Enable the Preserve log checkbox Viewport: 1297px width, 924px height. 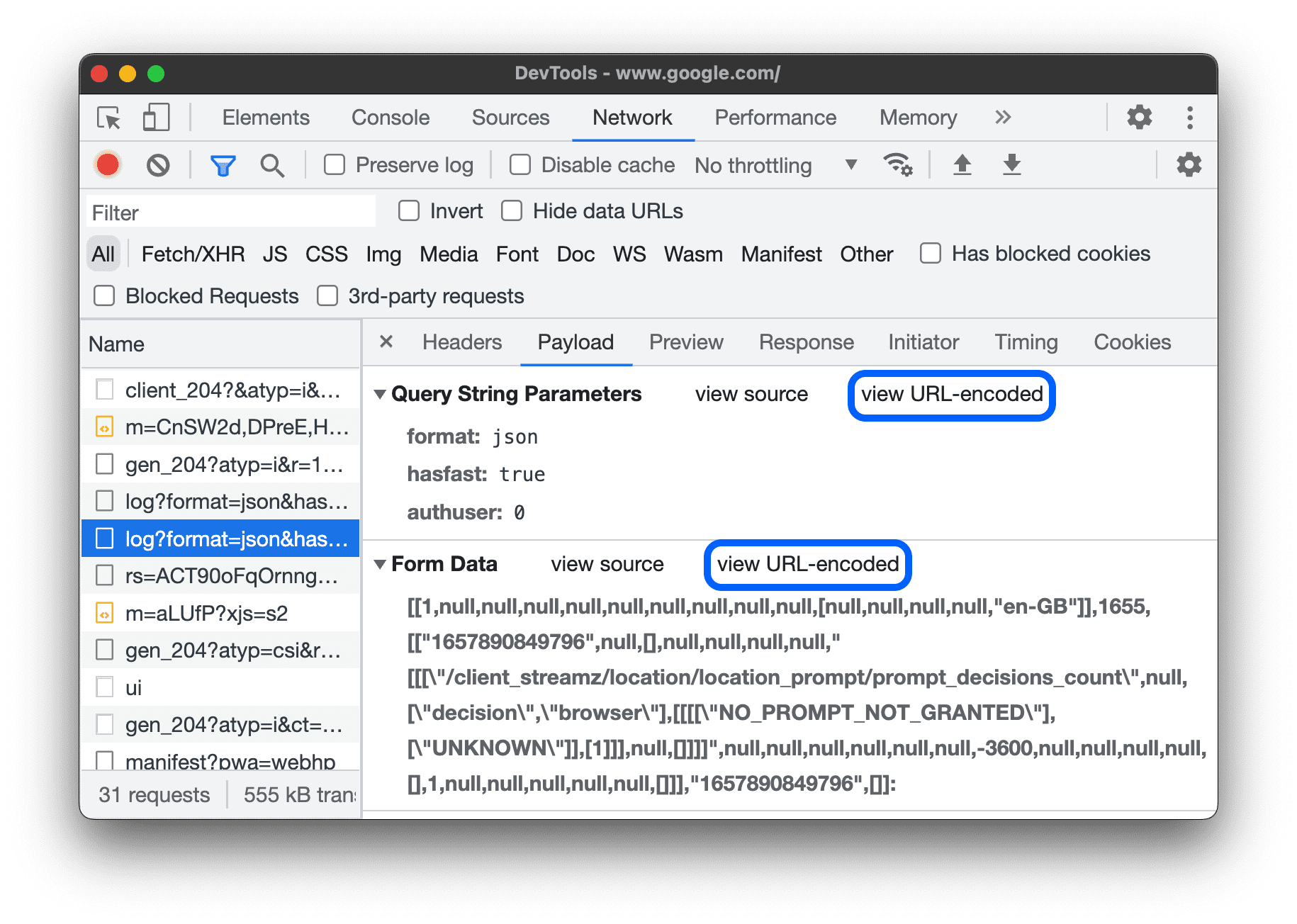point(334,164)
